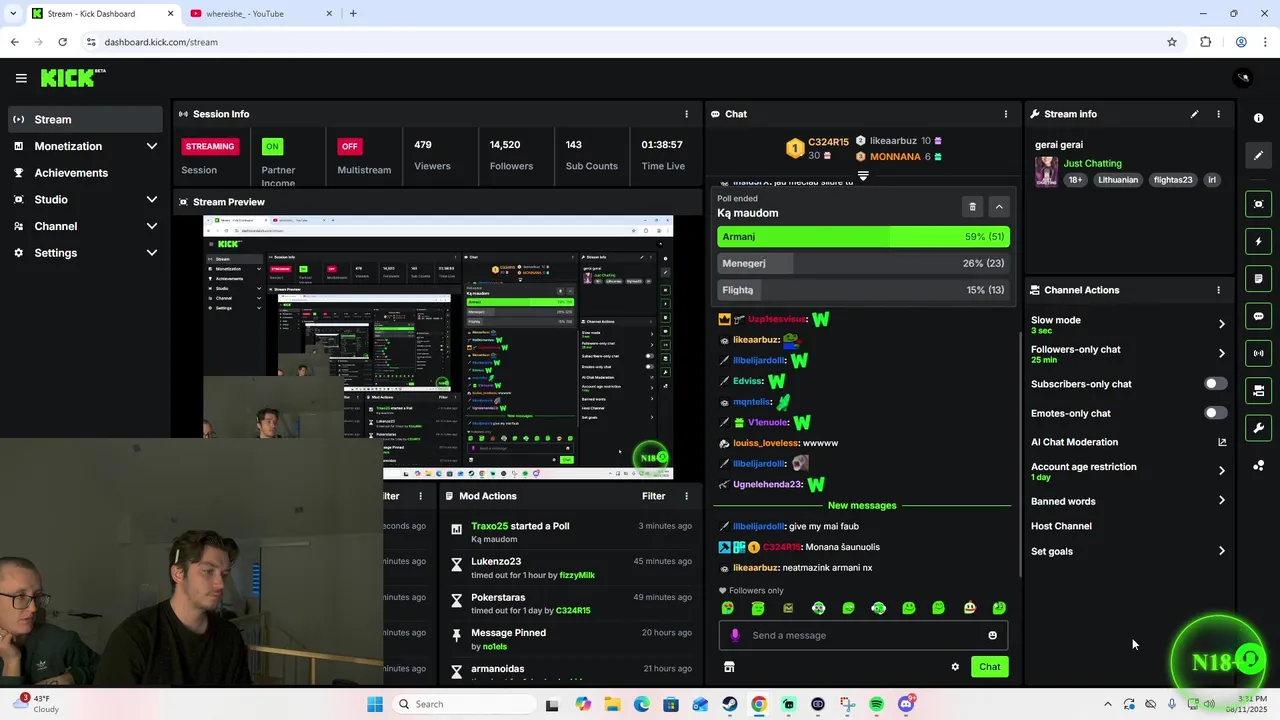The image size is (1280, 720).
Task: Toggle the Multistream OFF badge
Action: 349,146
